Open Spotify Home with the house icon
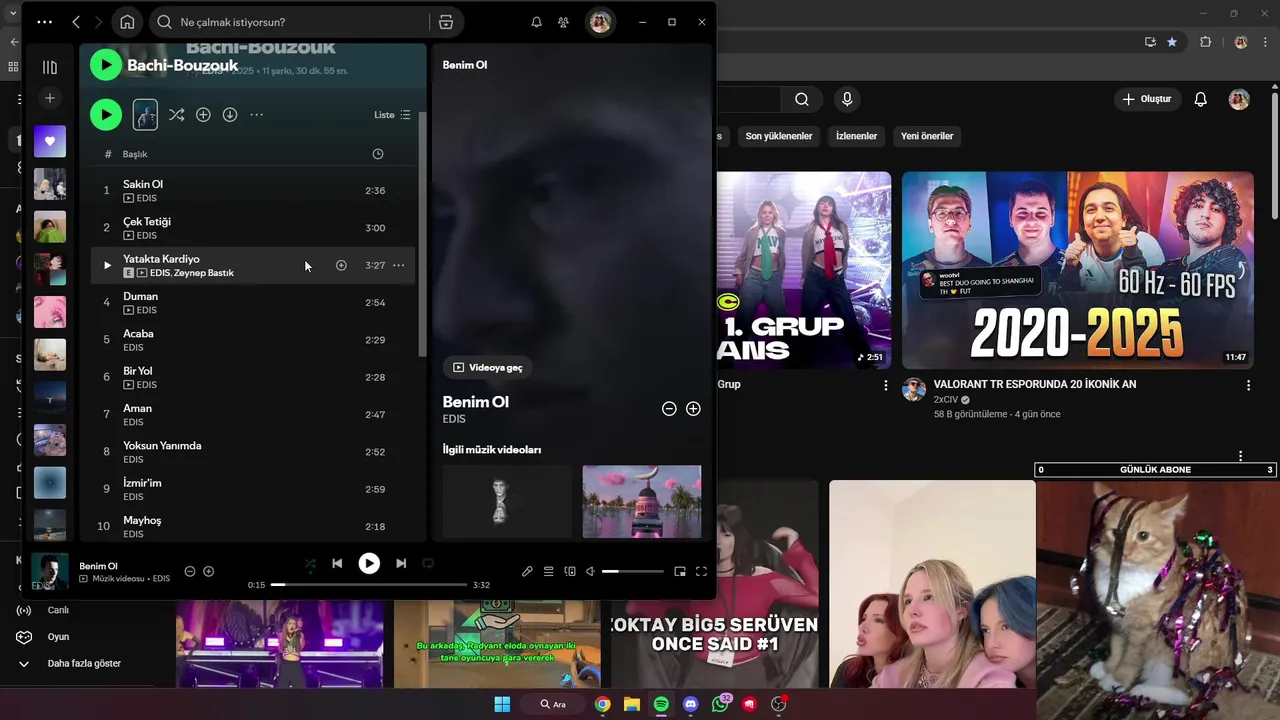Image resolution: width=1280 pixels, height=720 pixels. (x=127, y=22)
